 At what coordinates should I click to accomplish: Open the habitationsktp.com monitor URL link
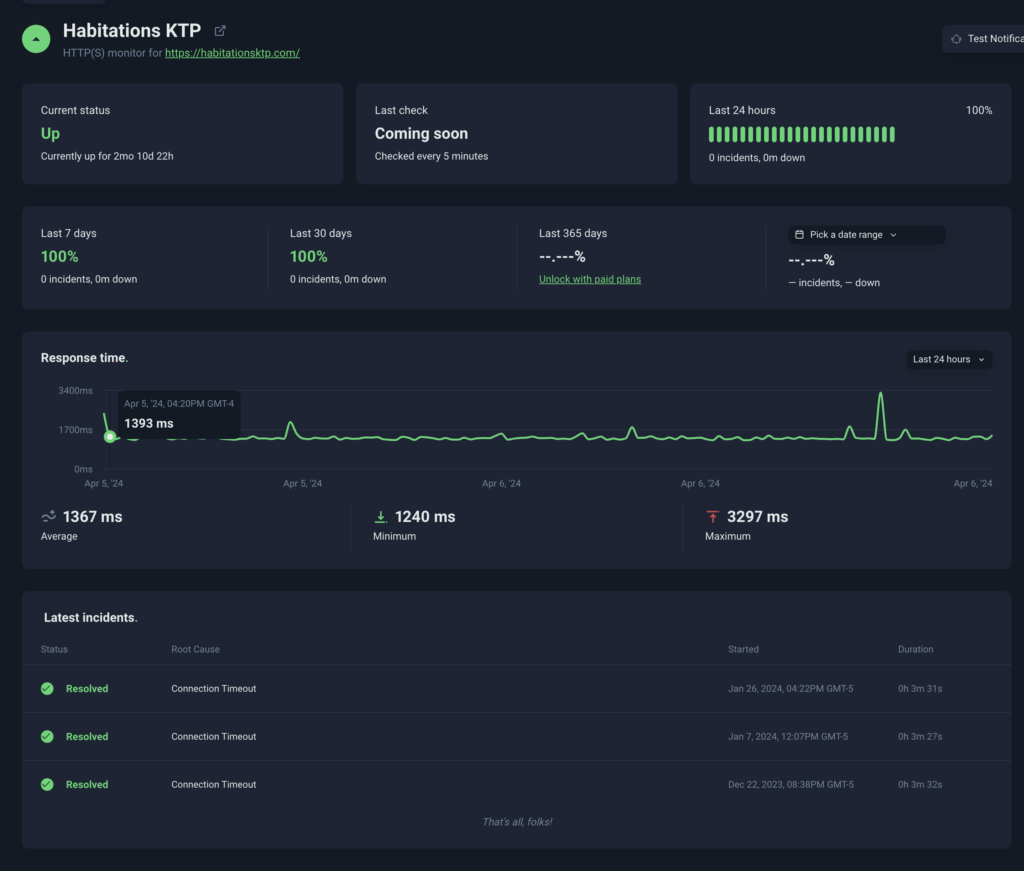[x=232, y=53]
